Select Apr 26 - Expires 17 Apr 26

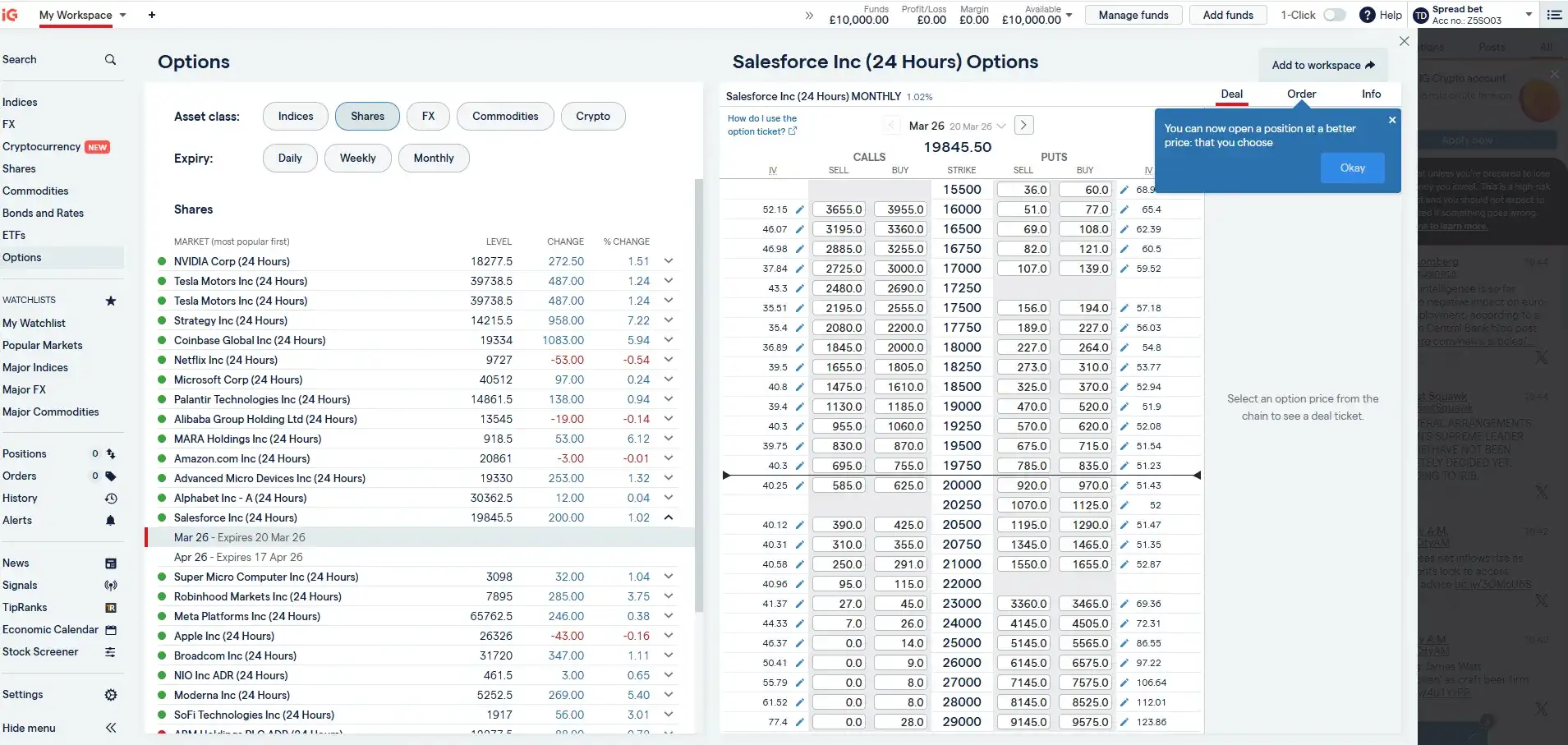point(238,558)
